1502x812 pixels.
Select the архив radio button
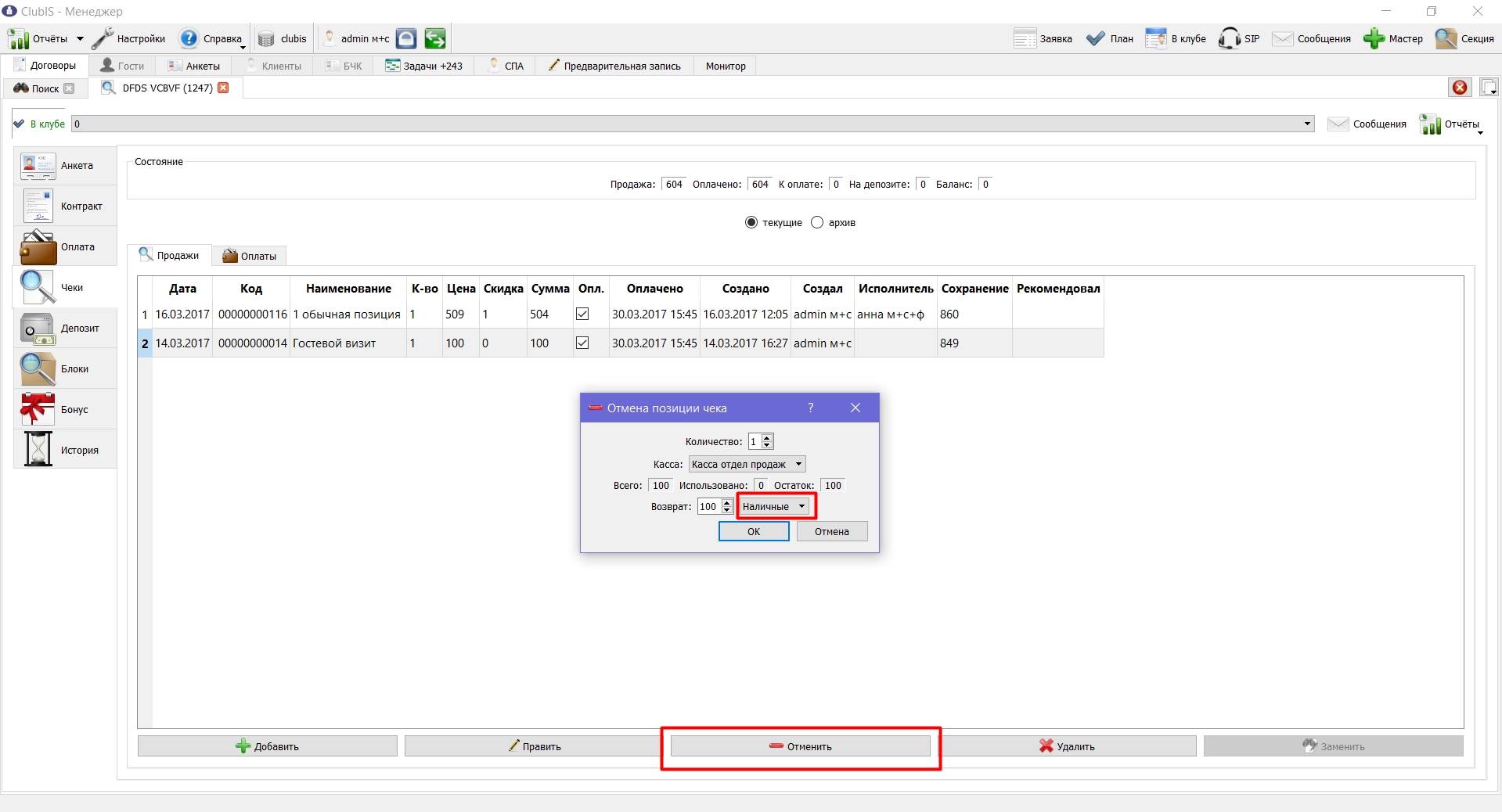coord(817,222)
